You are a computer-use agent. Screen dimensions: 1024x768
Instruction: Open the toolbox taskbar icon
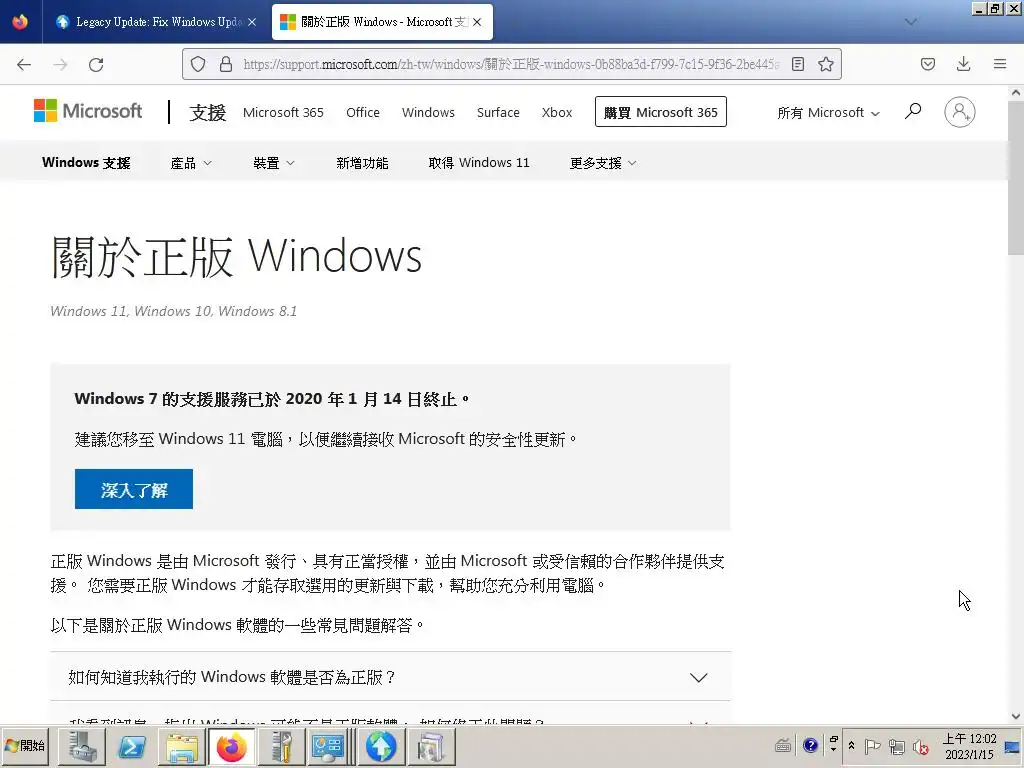[x=281, y=746]
